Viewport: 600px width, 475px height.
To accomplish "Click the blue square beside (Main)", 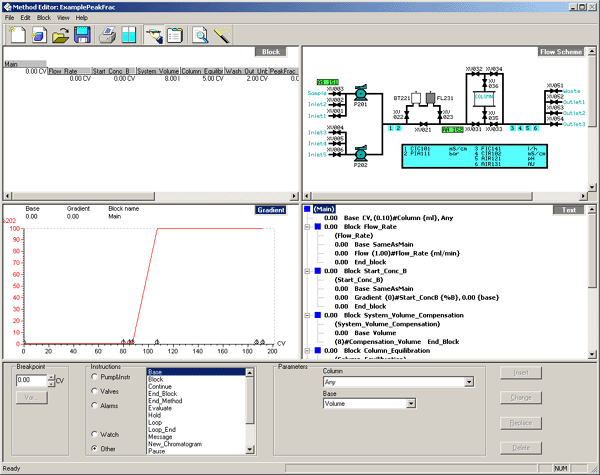I will point(307,209).
